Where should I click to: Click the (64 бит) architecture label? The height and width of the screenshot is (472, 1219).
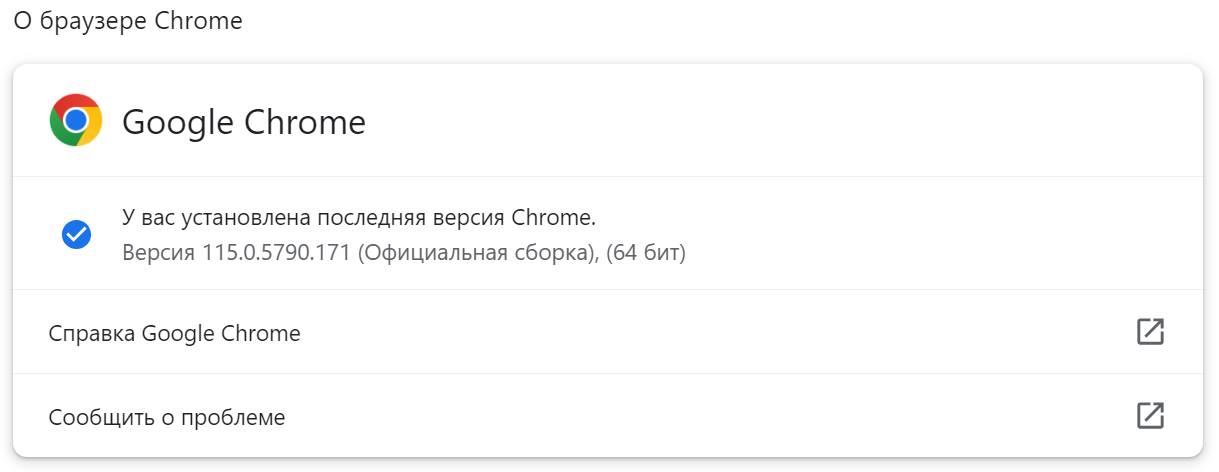tap(646, 252)
